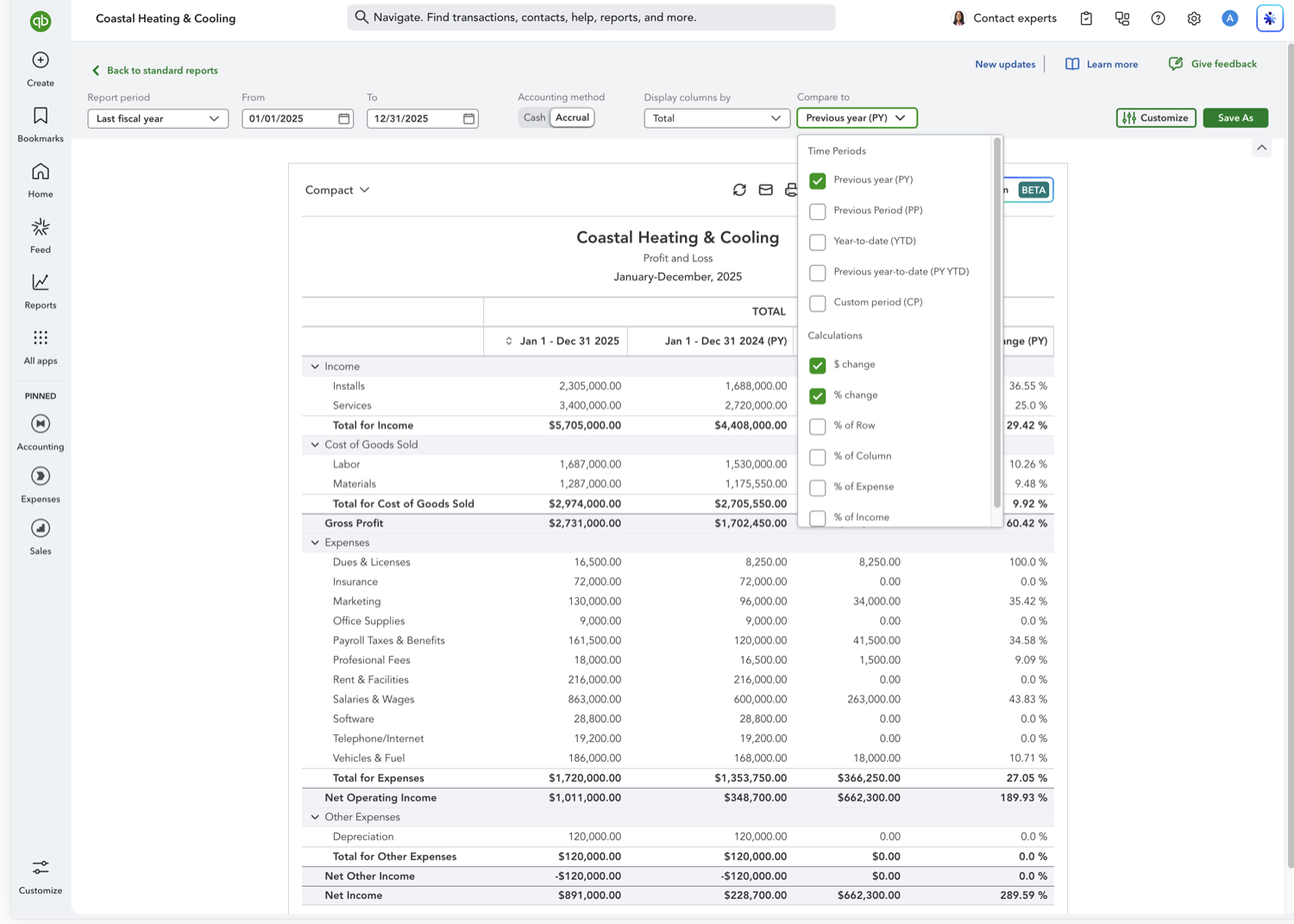Open the Compact view dropdown
The height and width of the screenshot is (924, 1294).
tap(337, 190)
